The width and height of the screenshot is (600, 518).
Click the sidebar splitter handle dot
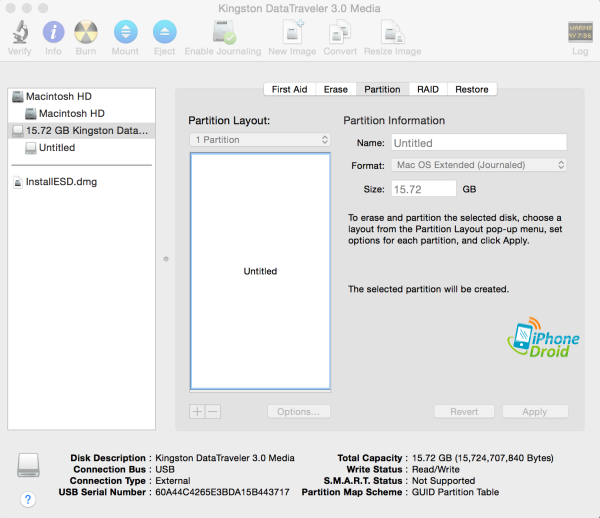166,259
